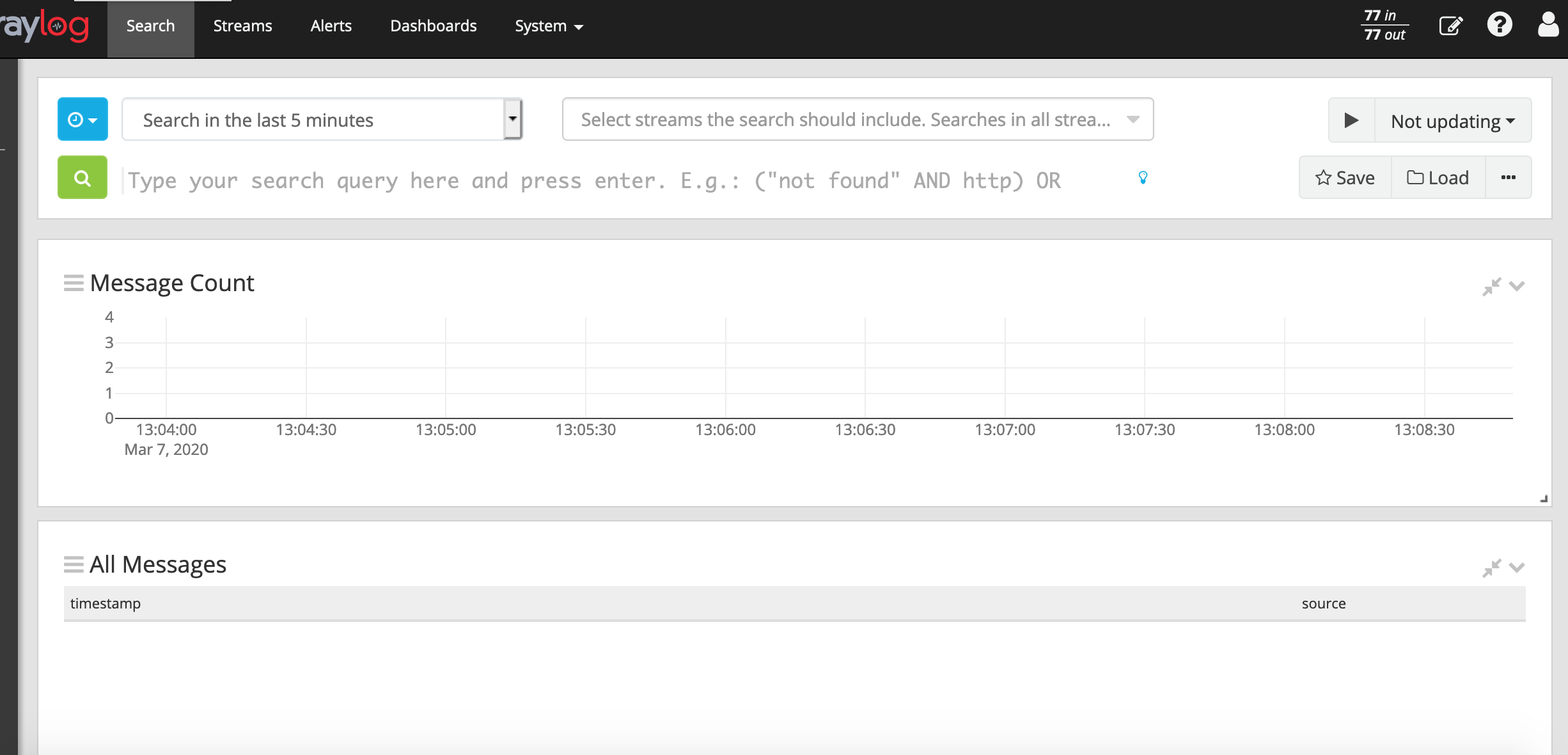Collapse the Message Count widget

pyautogui.click(x=1493, y=287)
